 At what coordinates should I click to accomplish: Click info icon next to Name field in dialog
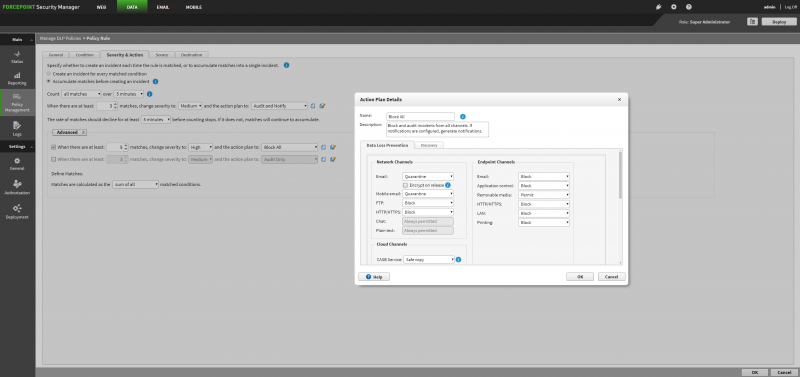pos(463,116)
